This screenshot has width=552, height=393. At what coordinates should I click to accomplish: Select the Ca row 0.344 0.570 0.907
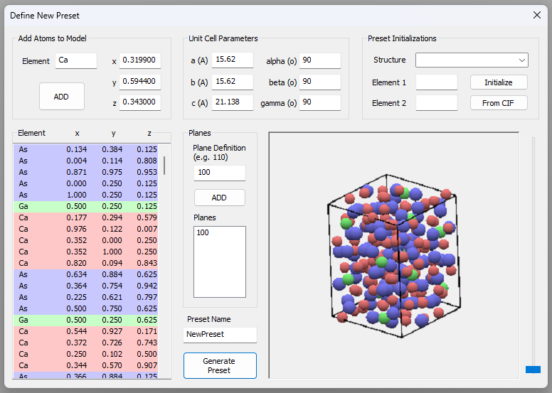(x=86, y=366)
